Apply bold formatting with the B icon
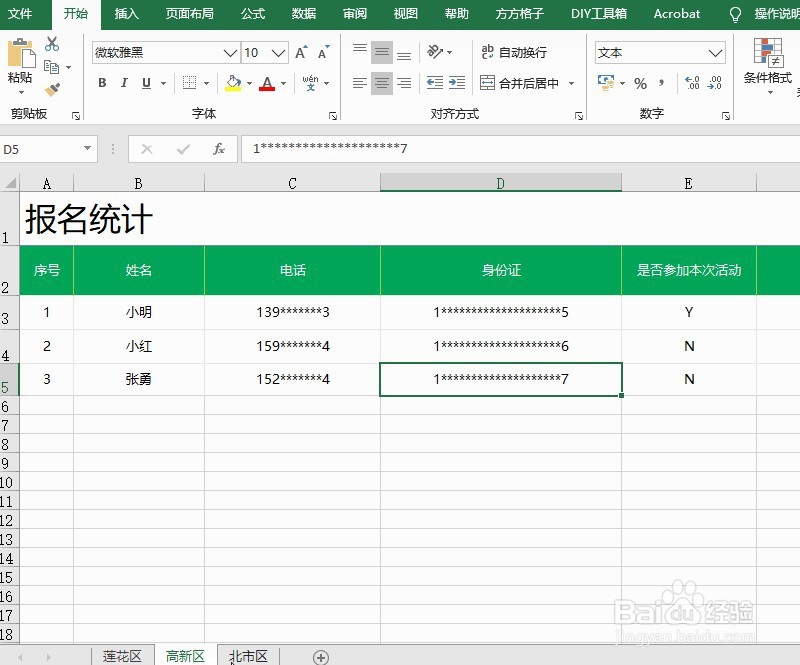This screenshot has height=665, width=800. click(x=102, y=82)
